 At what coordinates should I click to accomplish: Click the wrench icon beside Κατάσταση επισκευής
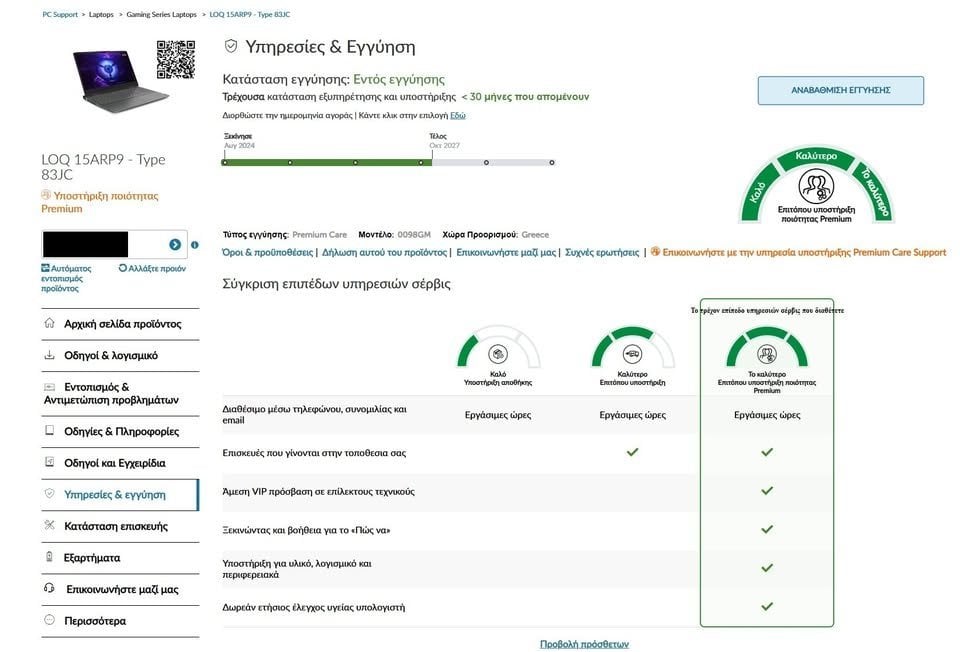tap(50, 525)
